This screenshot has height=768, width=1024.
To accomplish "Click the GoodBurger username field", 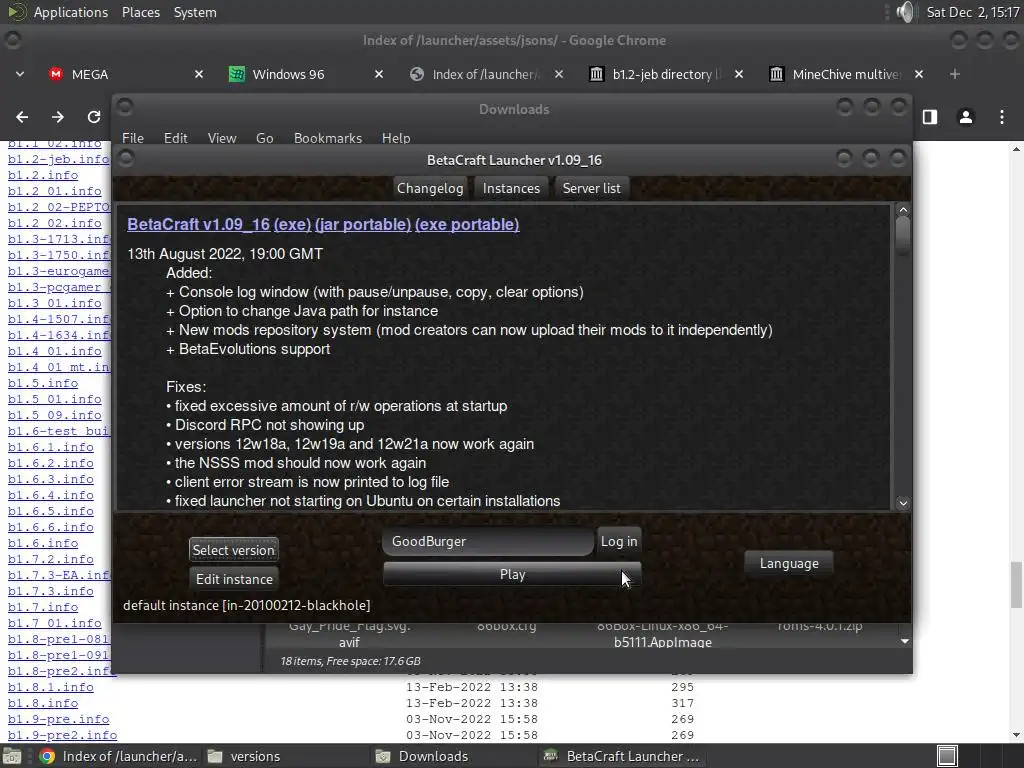I will 488,541.
